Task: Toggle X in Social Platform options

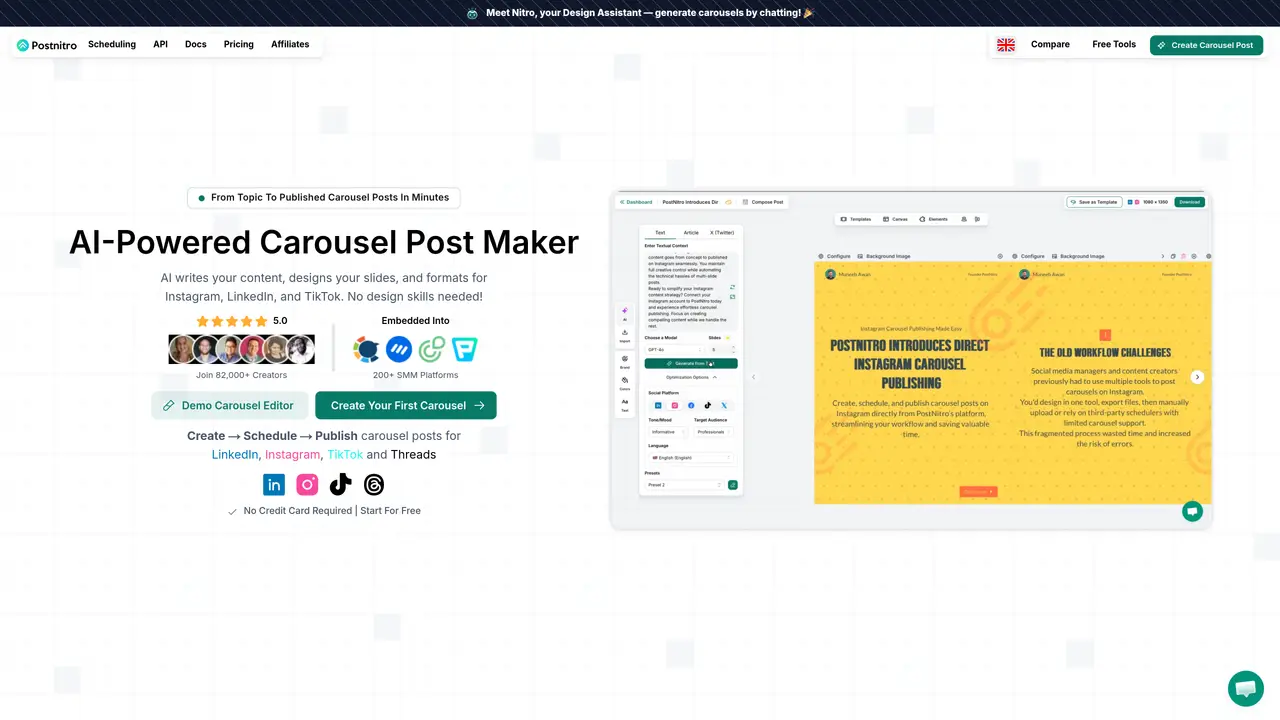Action: pyautogui.click(x=724, y=405)
